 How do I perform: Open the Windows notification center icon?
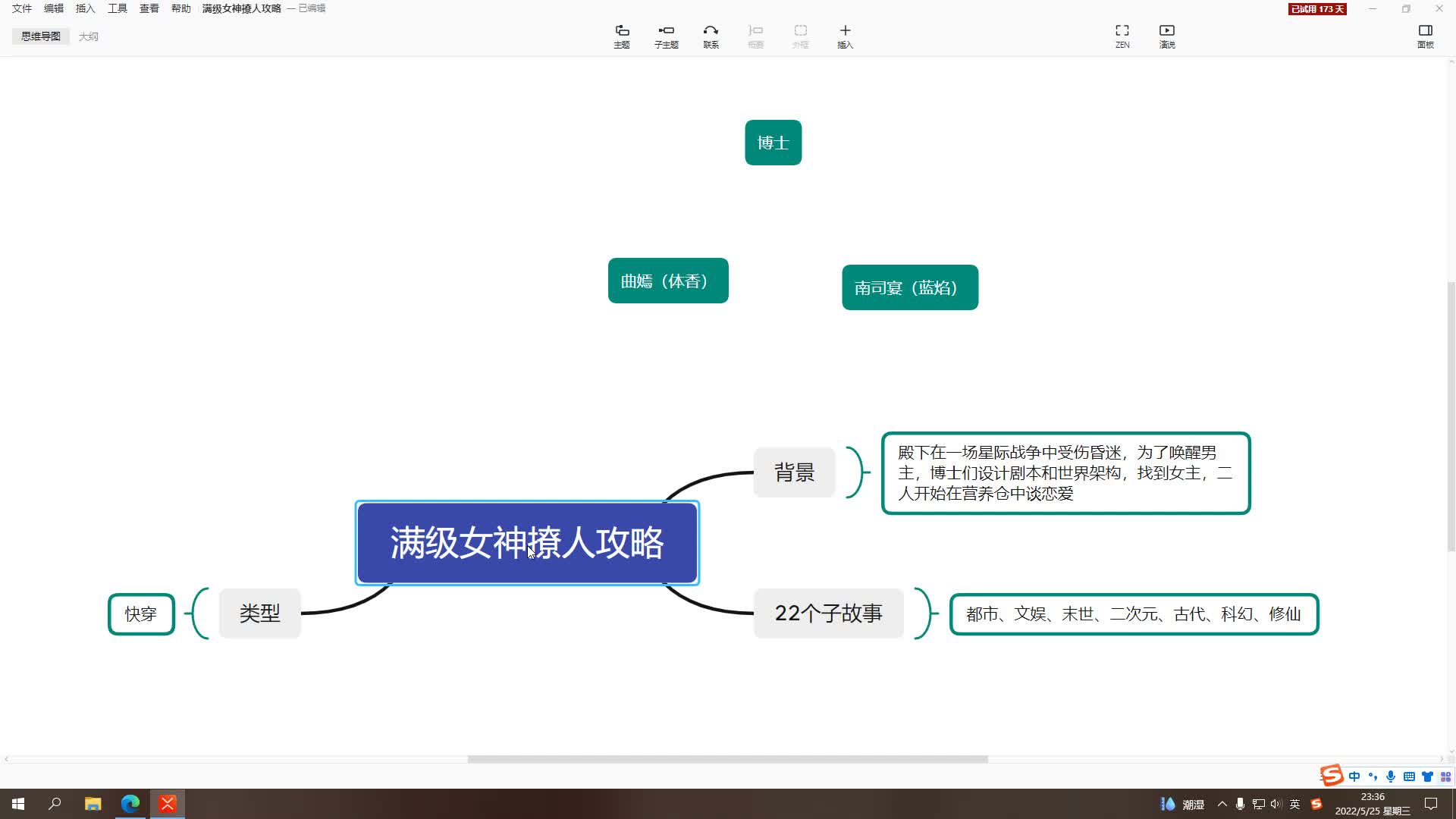[x=1431, y=804]
